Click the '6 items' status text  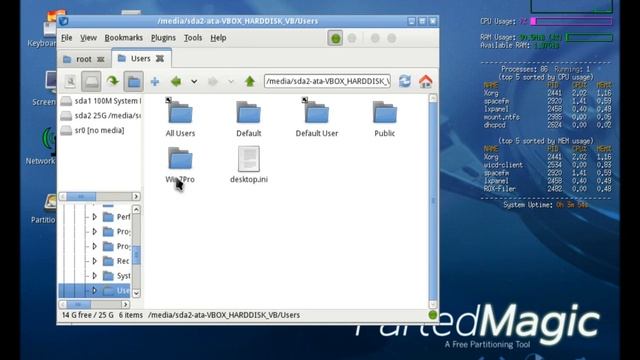tap(131, 315)
